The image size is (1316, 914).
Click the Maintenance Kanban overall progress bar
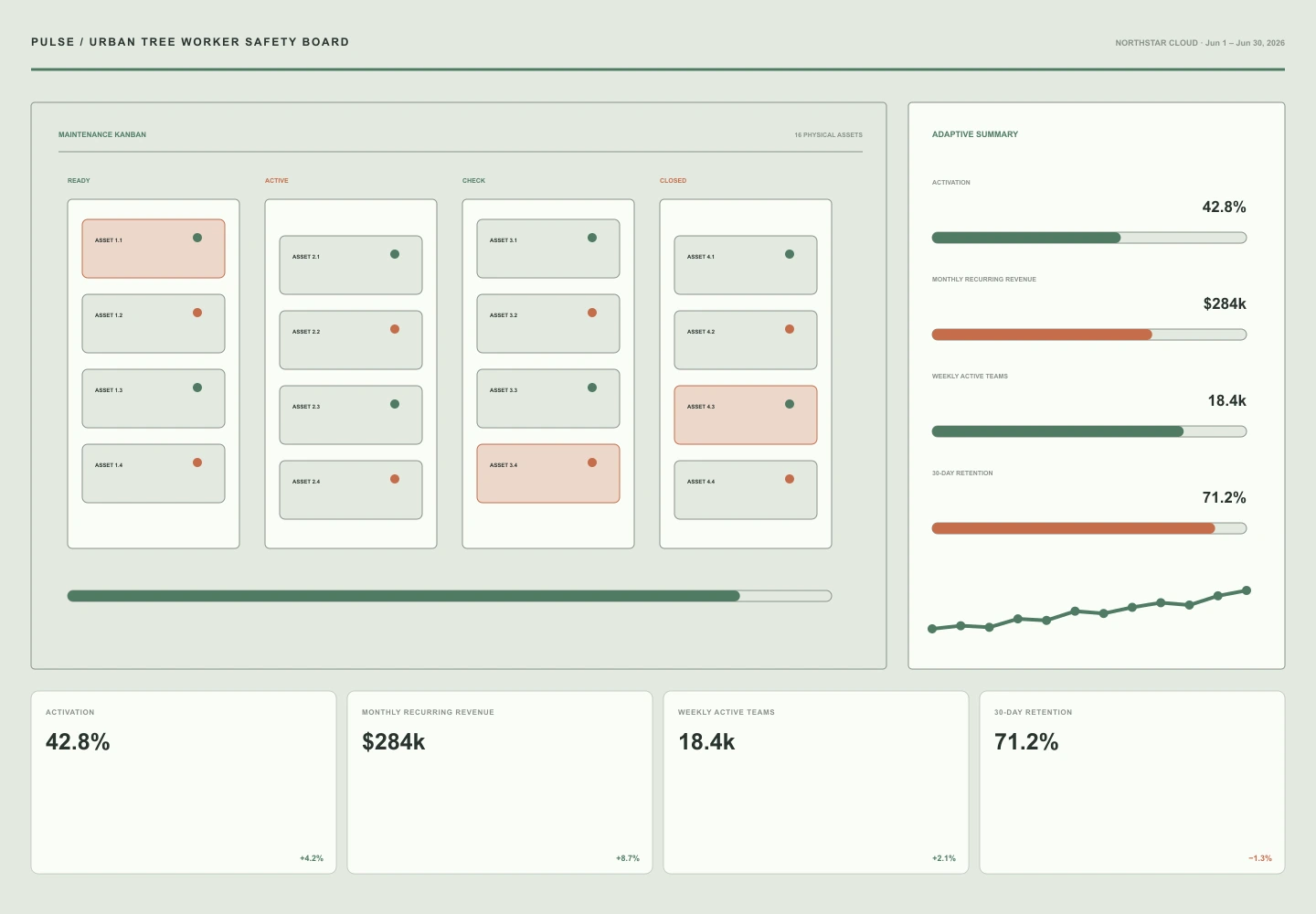[450, 596]
